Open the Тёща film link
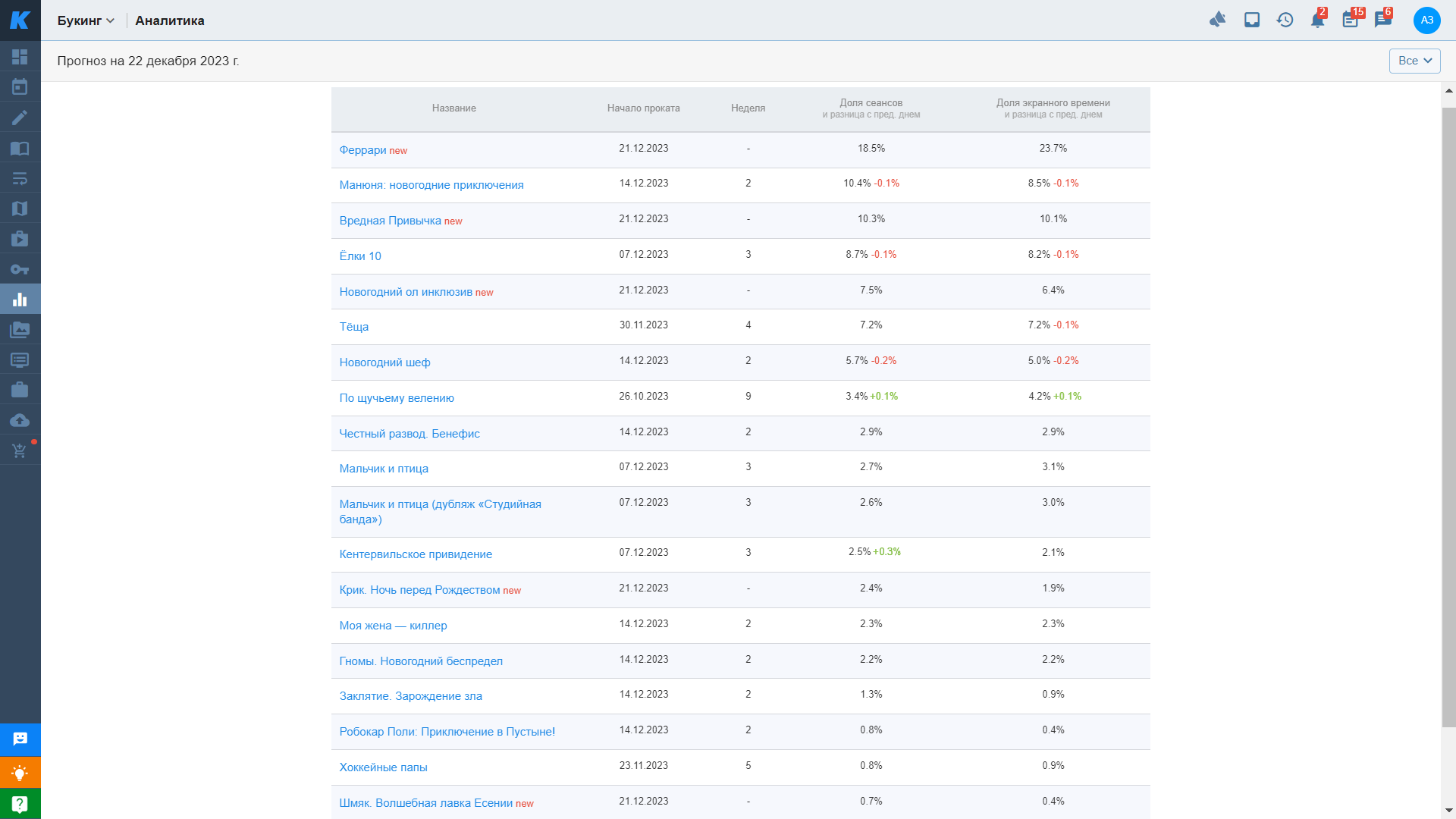The width and height of the screenshot is (1456, 819). coord(354,327)
